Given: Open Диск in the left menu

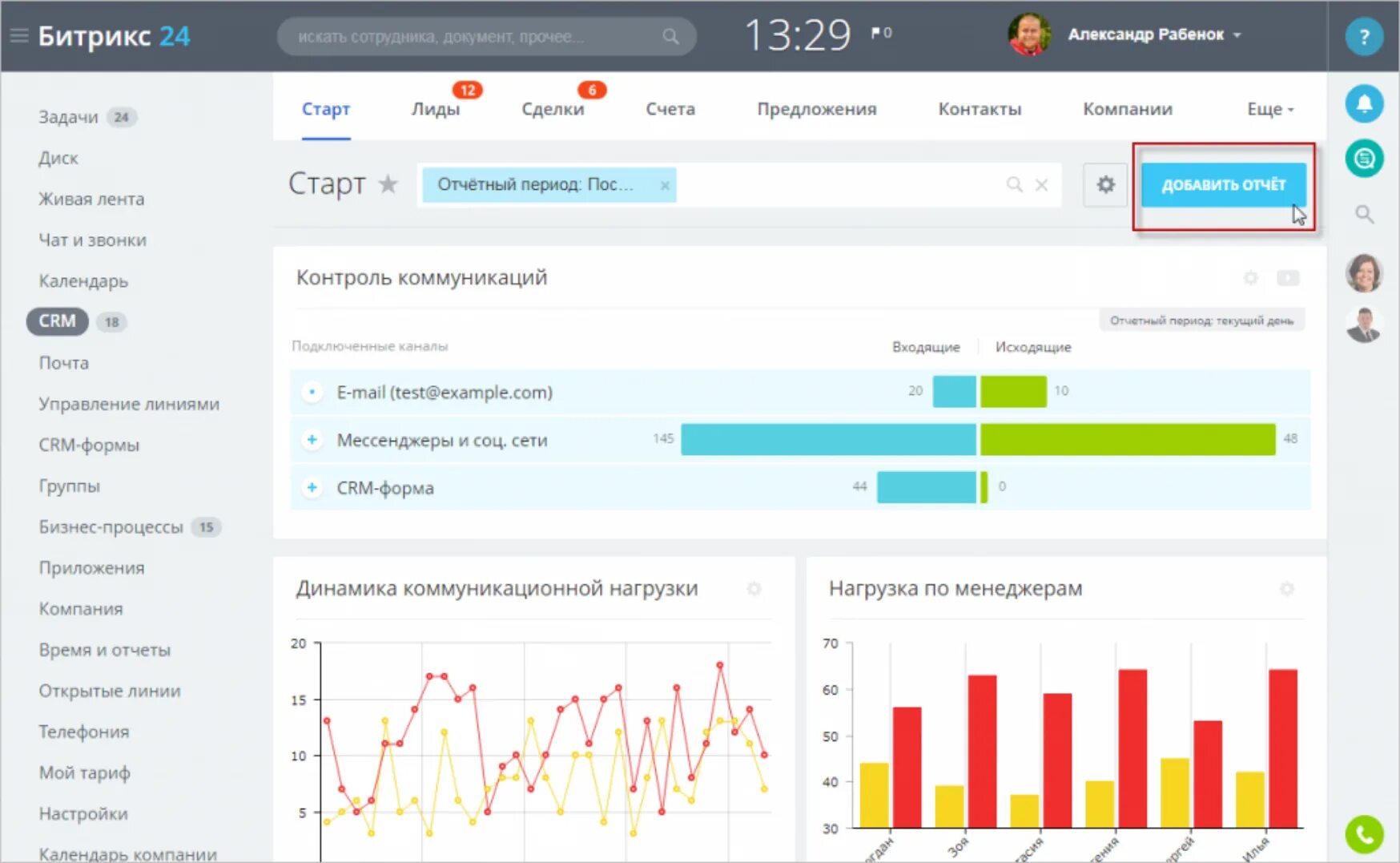Looking at the screenshot, I should pyautogui.click(x=58, y=158).
